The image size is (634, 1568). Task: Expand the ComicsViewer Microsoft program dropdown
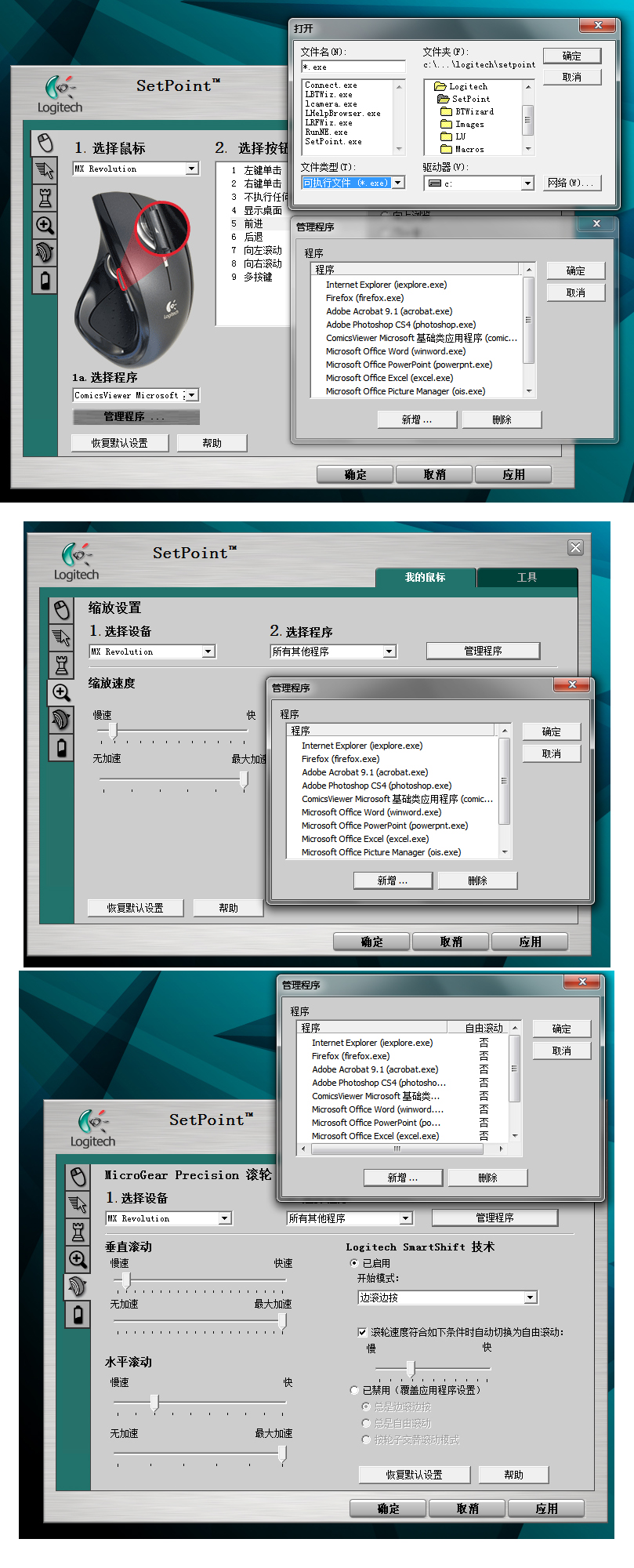[x=192, y=395]
